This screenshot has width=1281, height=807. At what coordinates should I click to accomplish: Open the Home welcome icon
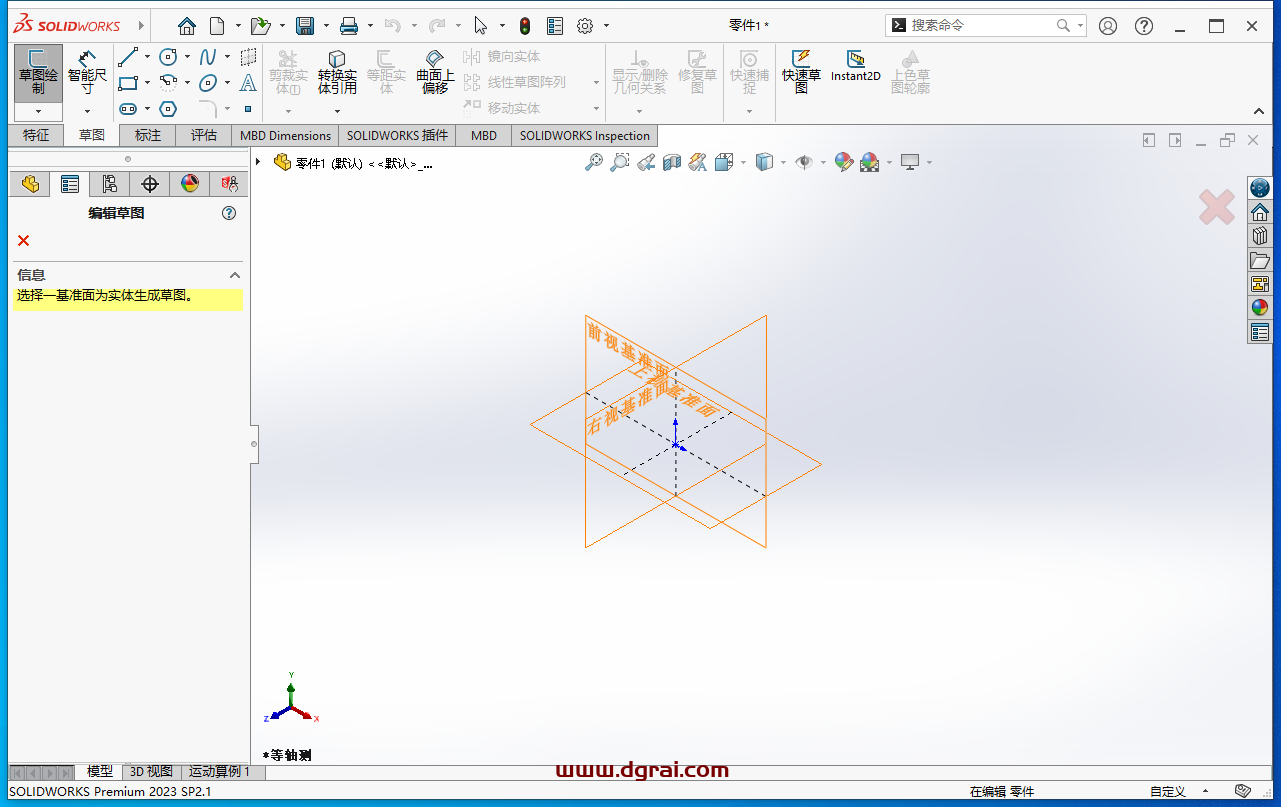point(187,26)
